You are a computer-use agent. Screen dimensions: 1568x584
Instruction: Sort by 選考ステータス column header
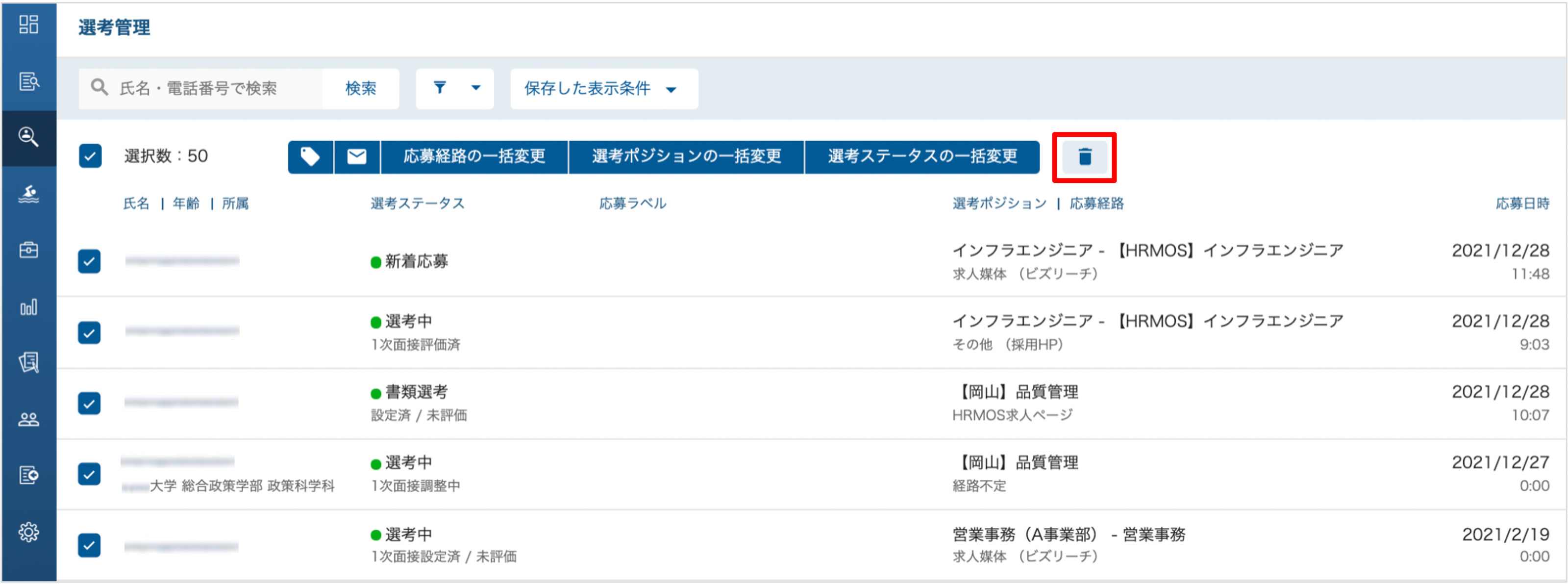418,203
